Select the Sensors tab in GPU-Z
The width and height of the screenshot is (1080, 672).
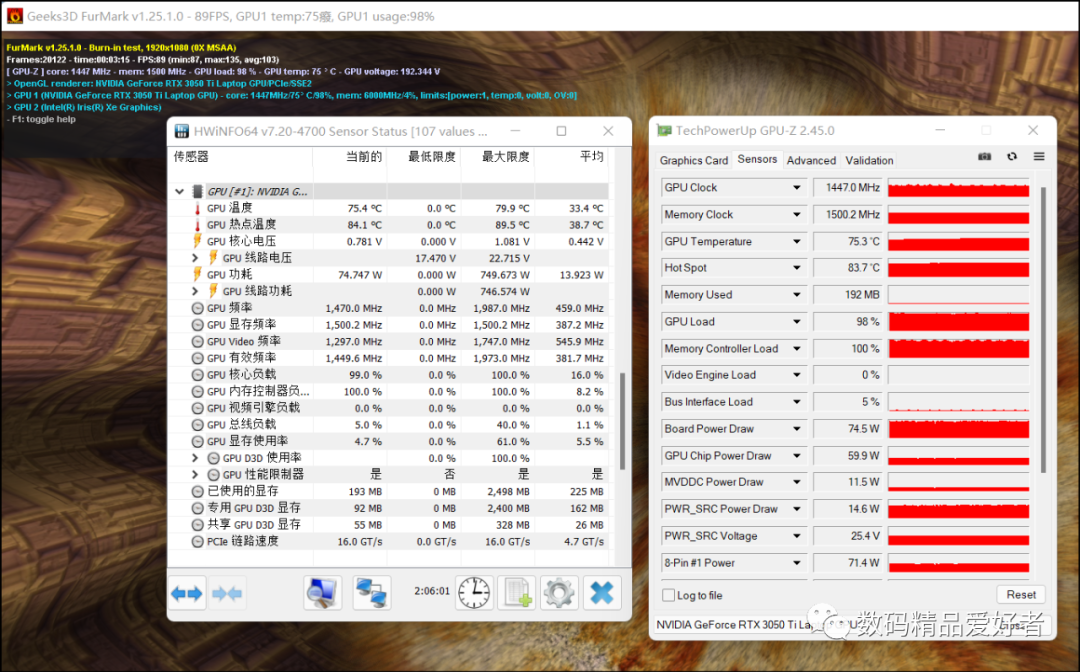coord(757,159)
